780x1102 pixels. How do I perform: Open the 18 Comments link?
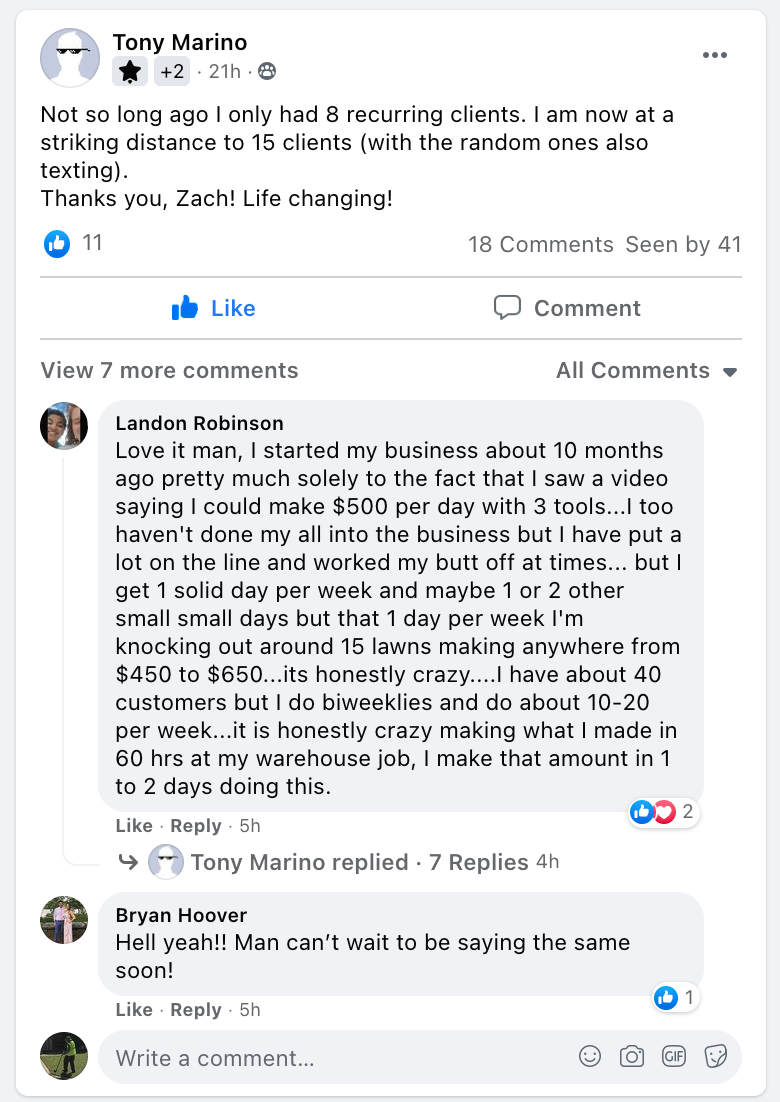coord(540,244)
